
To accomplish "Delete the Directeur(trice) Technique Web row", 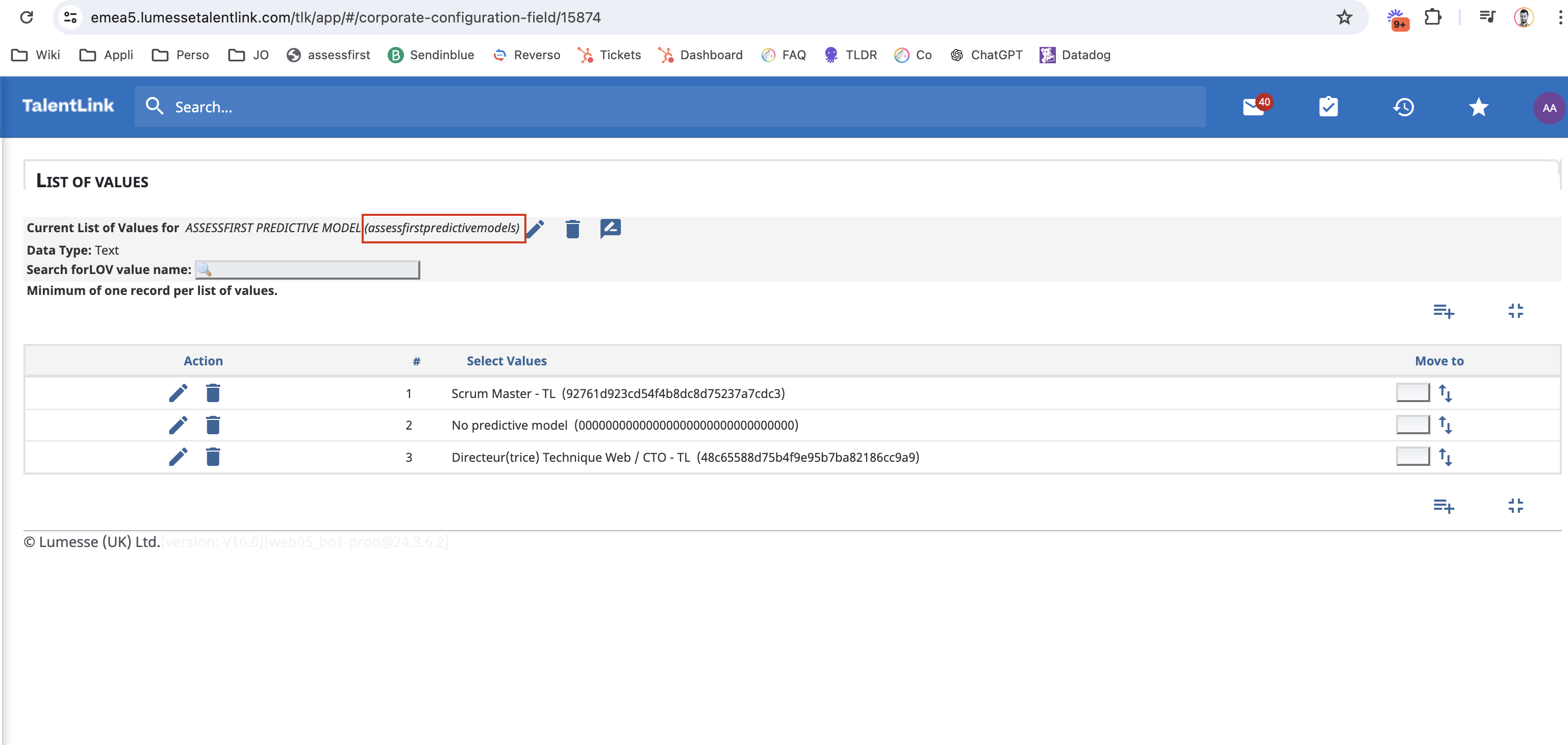I will click(212, 456).
